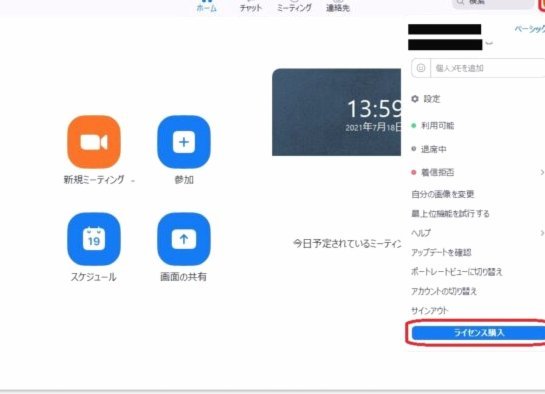
Task: Click the ベーシック plan link
Action: [530, 29]
